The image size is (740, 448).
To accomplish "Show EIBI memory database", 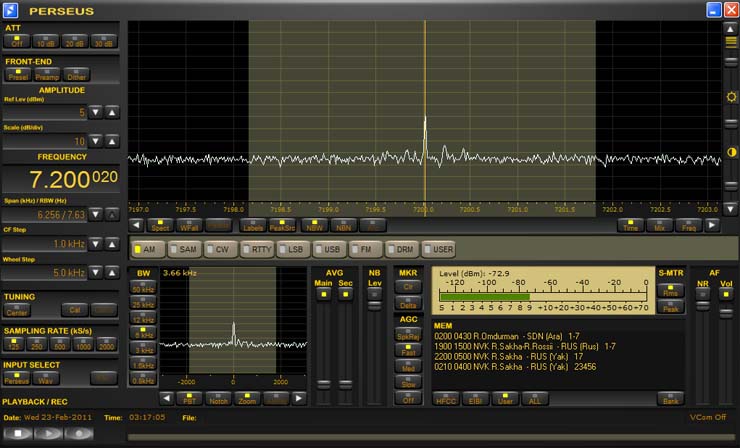I will (x=476, y=398).
